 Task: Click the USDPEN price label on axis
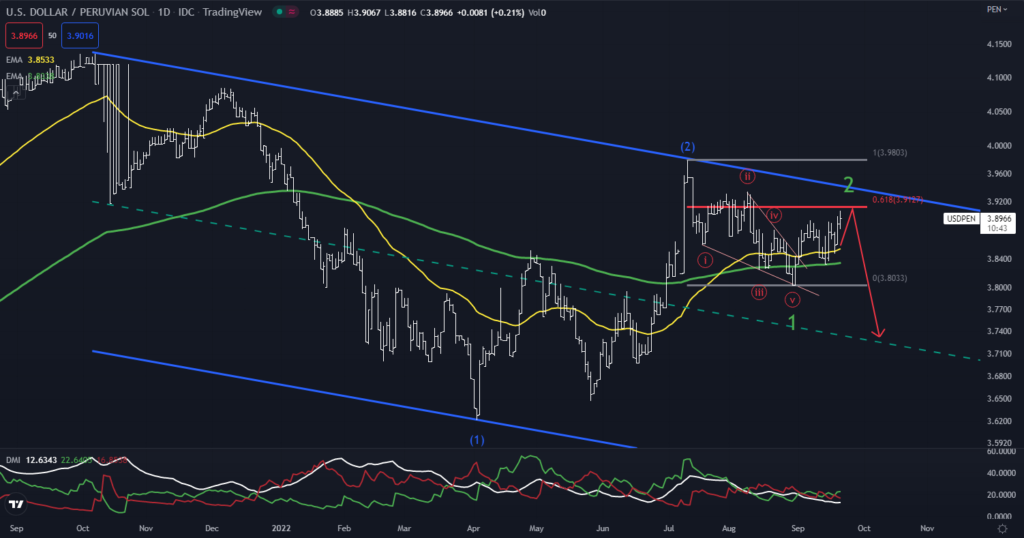pyautogui.click(x=960, y=217)
